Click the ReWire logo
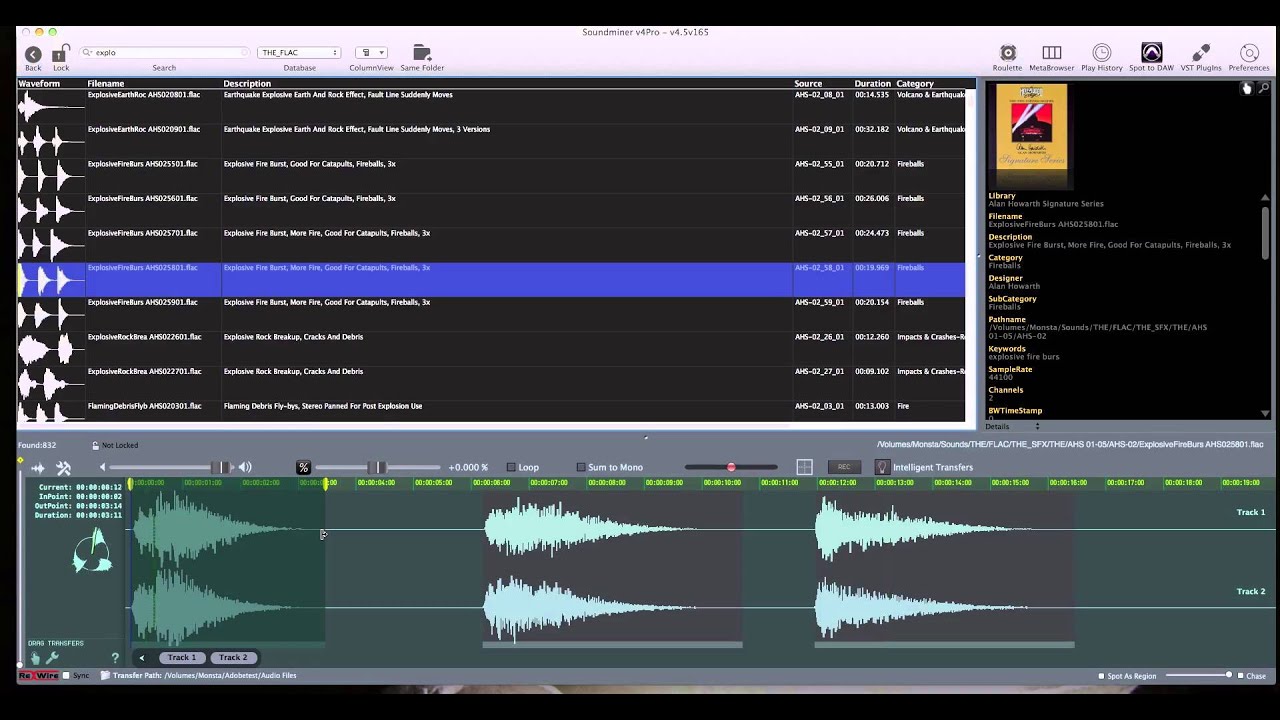The image size is (1280, 720). click(38, 676)
